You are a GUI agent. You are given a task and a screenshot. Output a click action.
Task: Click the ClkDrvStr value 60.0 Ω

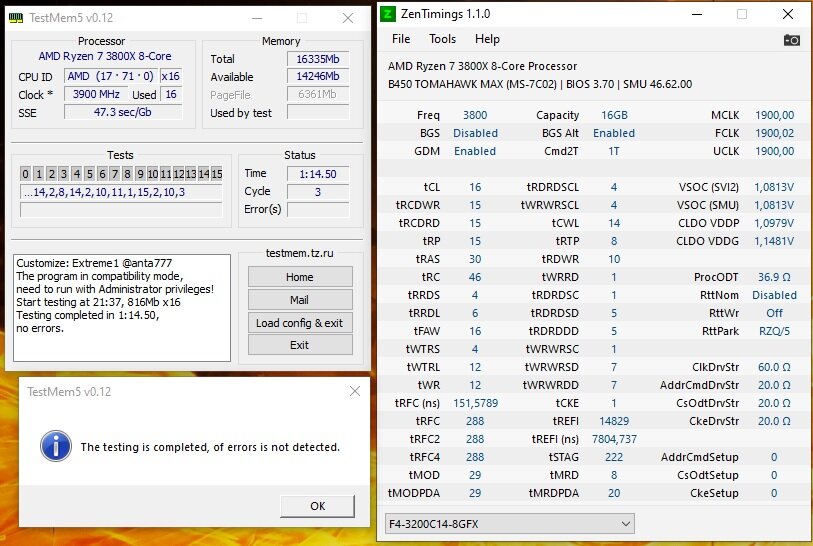point(774,367)
